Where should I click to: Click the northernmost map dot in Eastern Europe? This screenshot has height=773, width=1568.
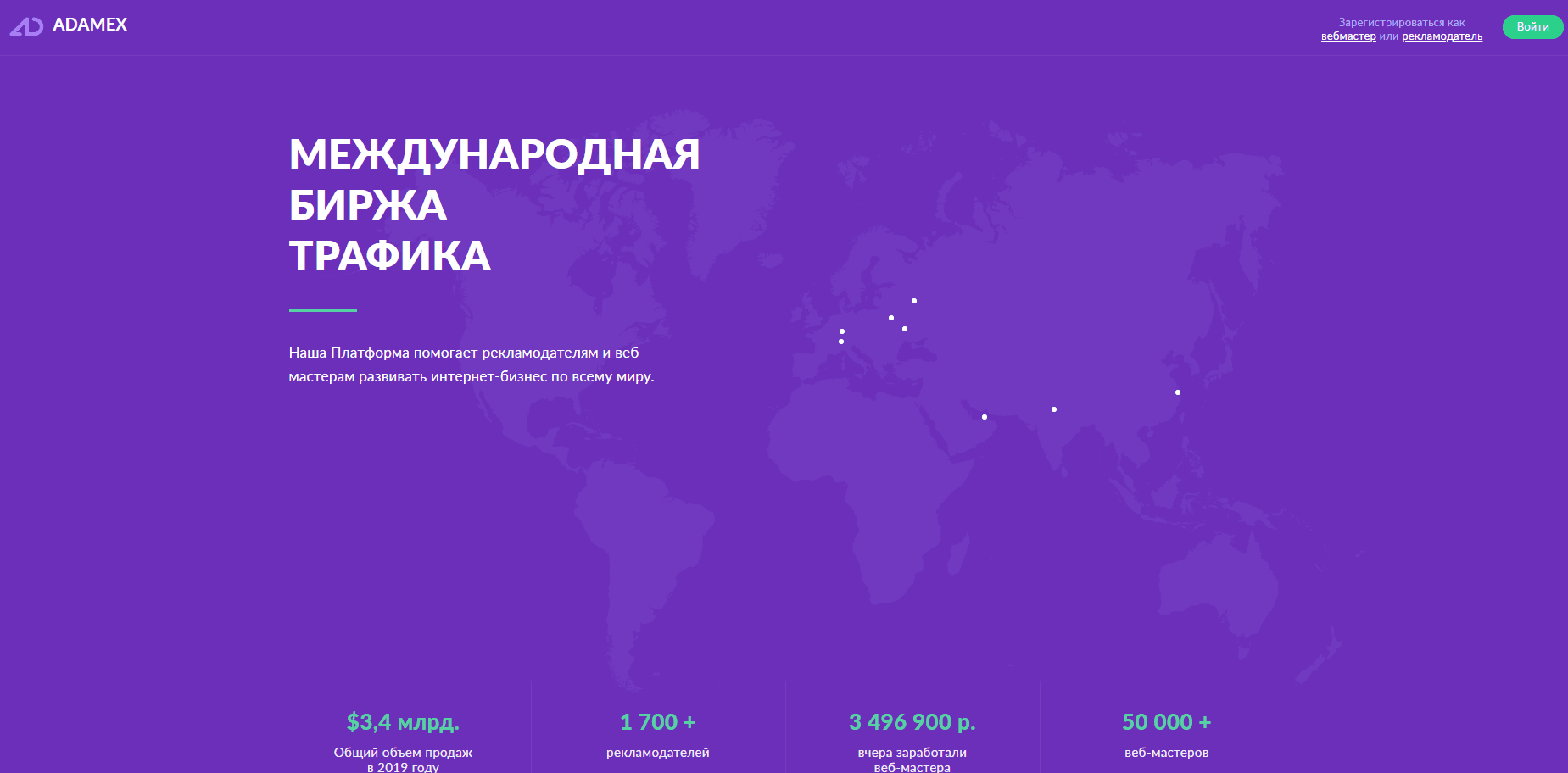[x=914, y=301]
